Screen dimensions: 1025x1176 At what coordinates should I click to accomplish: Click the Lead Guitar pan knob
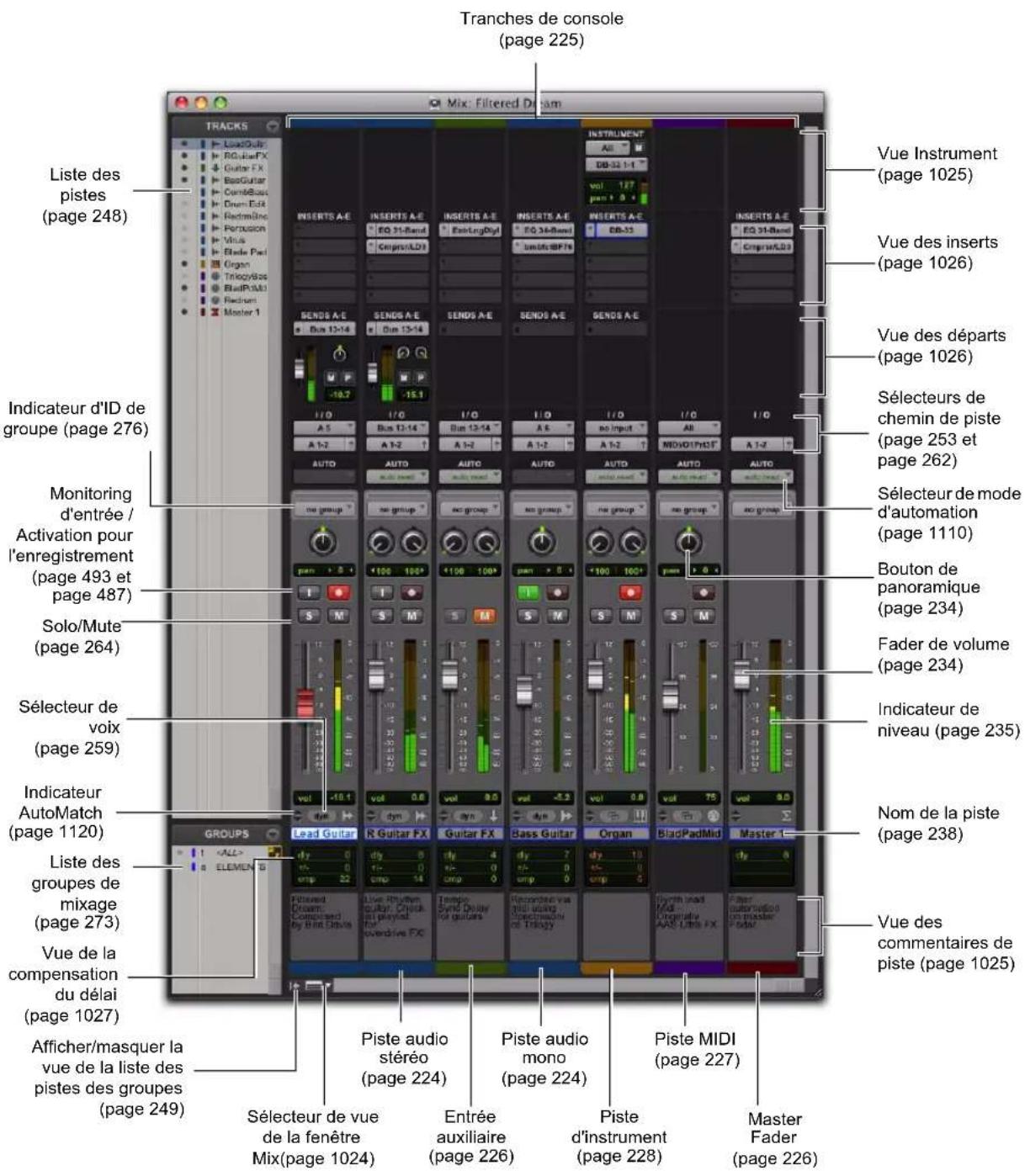323,543
